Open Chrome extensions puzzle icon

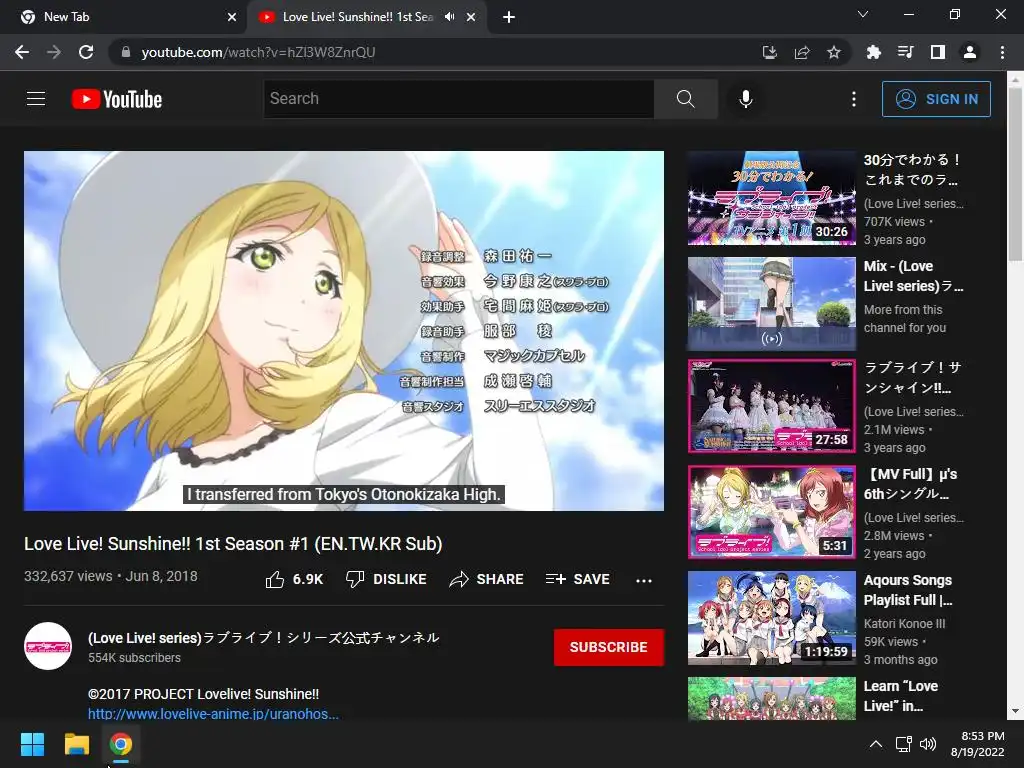[873, 52]
